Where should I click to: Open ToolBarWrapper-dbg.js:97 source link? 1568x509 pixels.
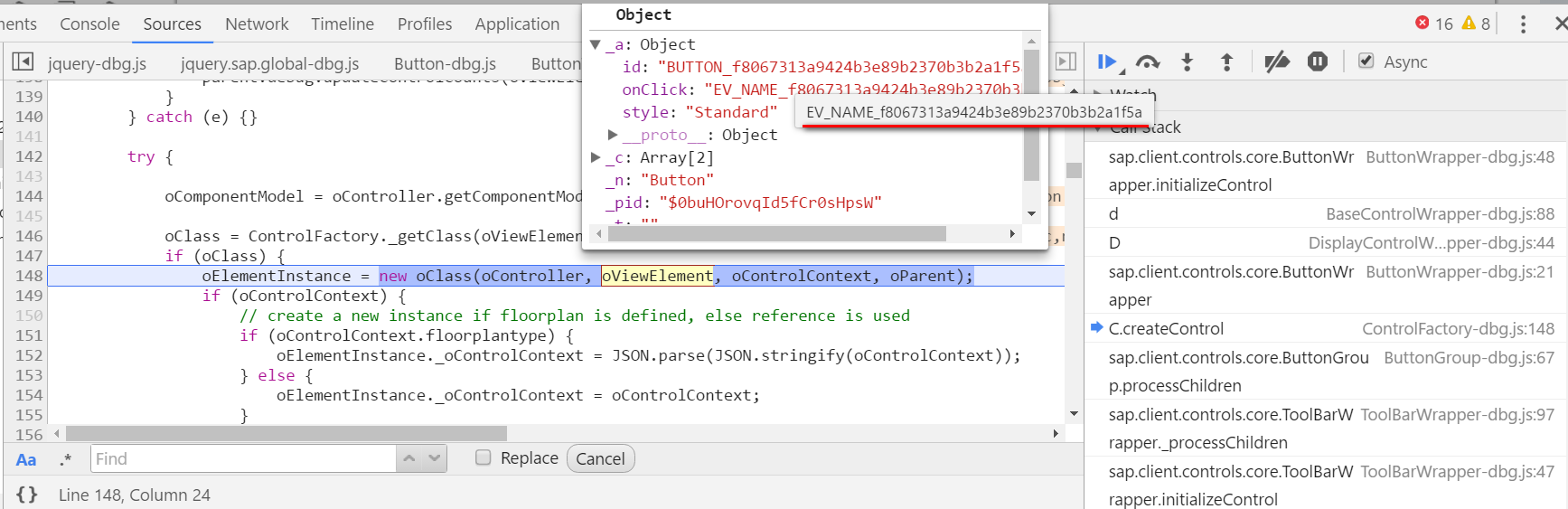pyautogui.click(x=1457, y=414)
